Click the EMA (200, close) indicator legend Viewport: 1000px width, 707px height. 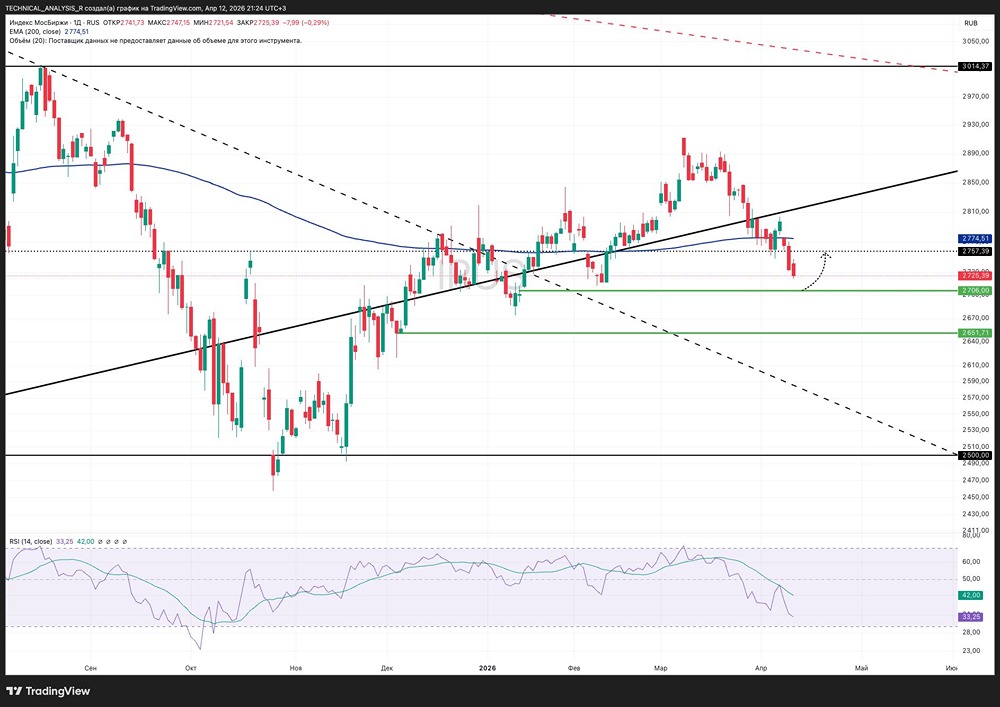click(35, 31)
